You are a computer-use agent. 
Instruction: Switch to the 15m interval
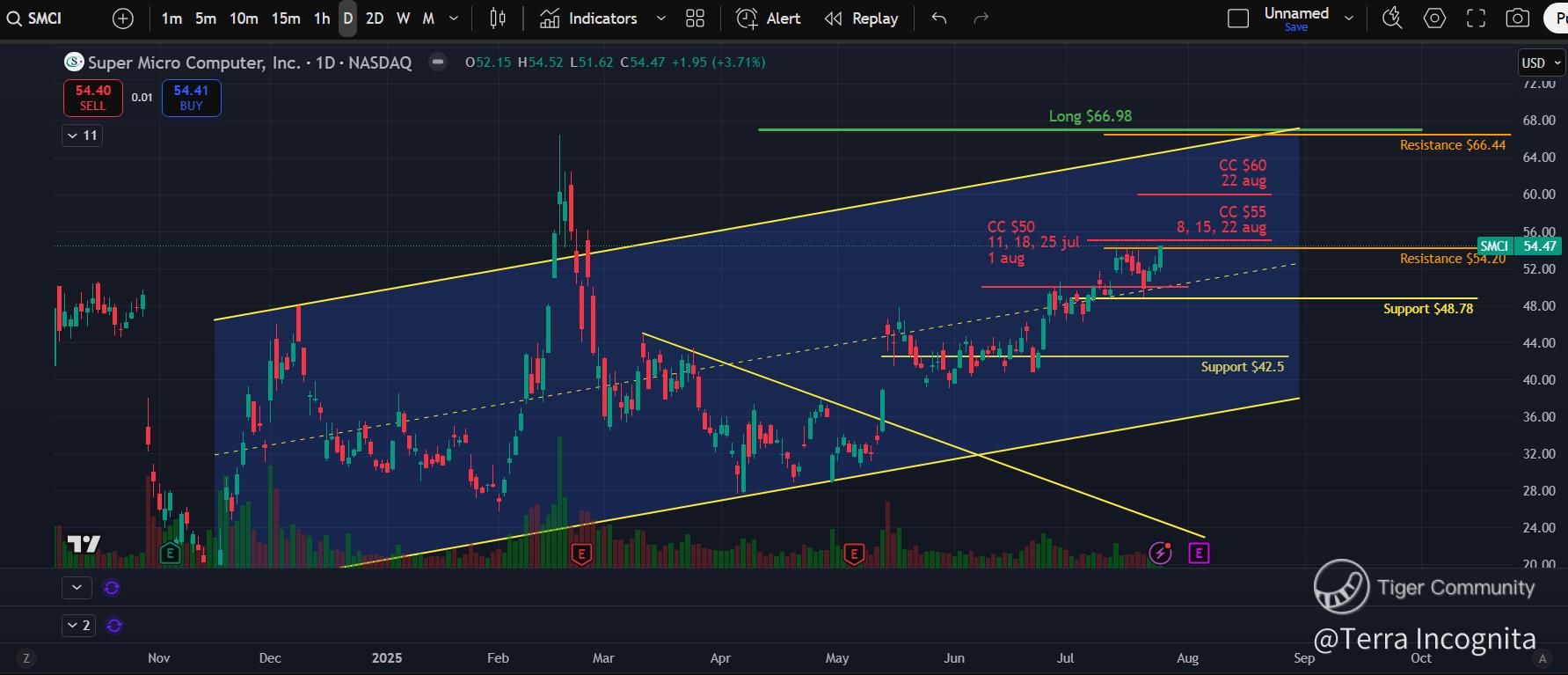286,18
